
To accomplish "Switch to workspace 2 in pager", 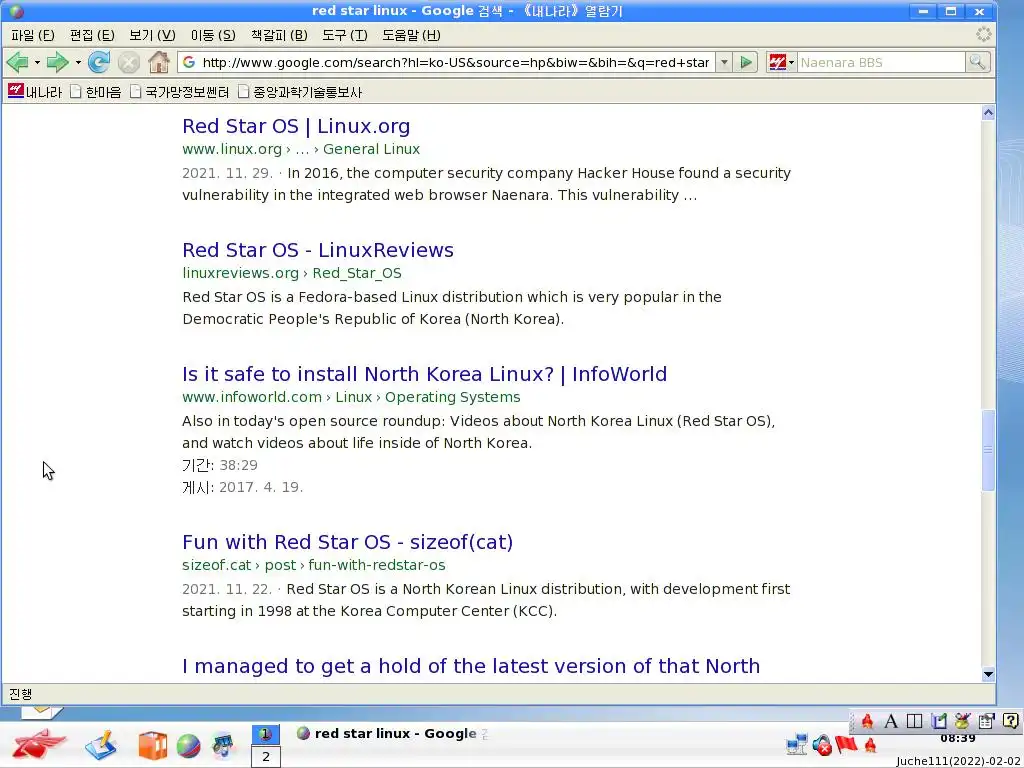I will tap(266, 757).
